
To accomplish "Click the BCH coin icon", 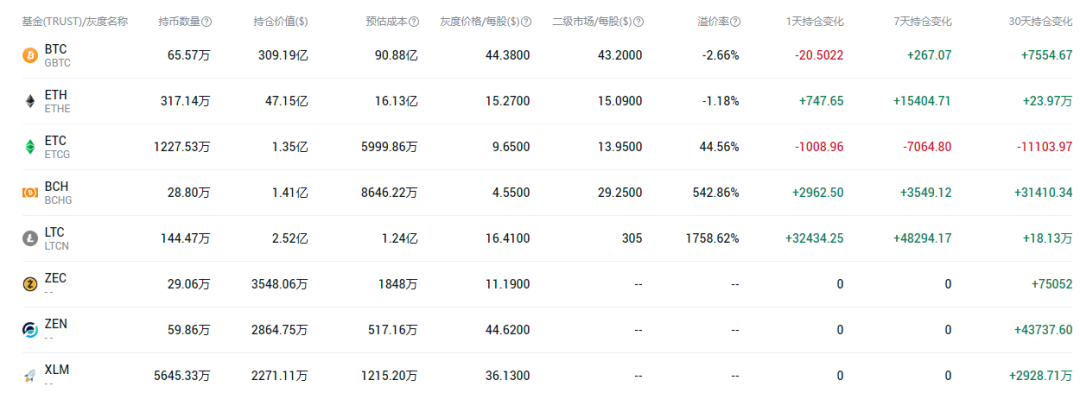I will coord(30,193).
